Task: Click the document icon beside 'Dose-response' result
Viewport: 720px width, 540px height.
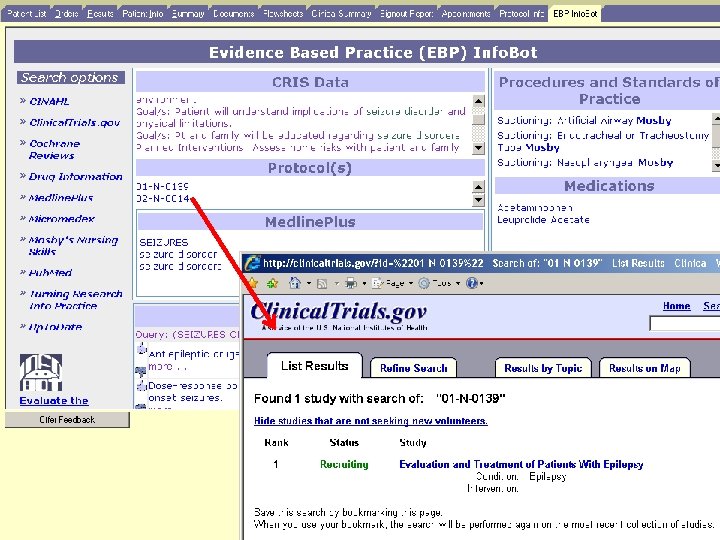Action: pyautogui.click(x=142, y=386)
